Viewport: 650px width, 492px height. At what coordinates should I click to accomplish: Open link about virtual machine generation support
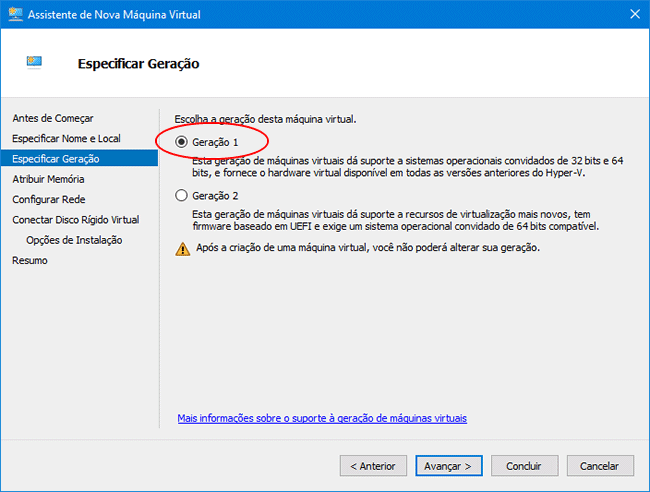pyautogui.click(x=322, y=418)
